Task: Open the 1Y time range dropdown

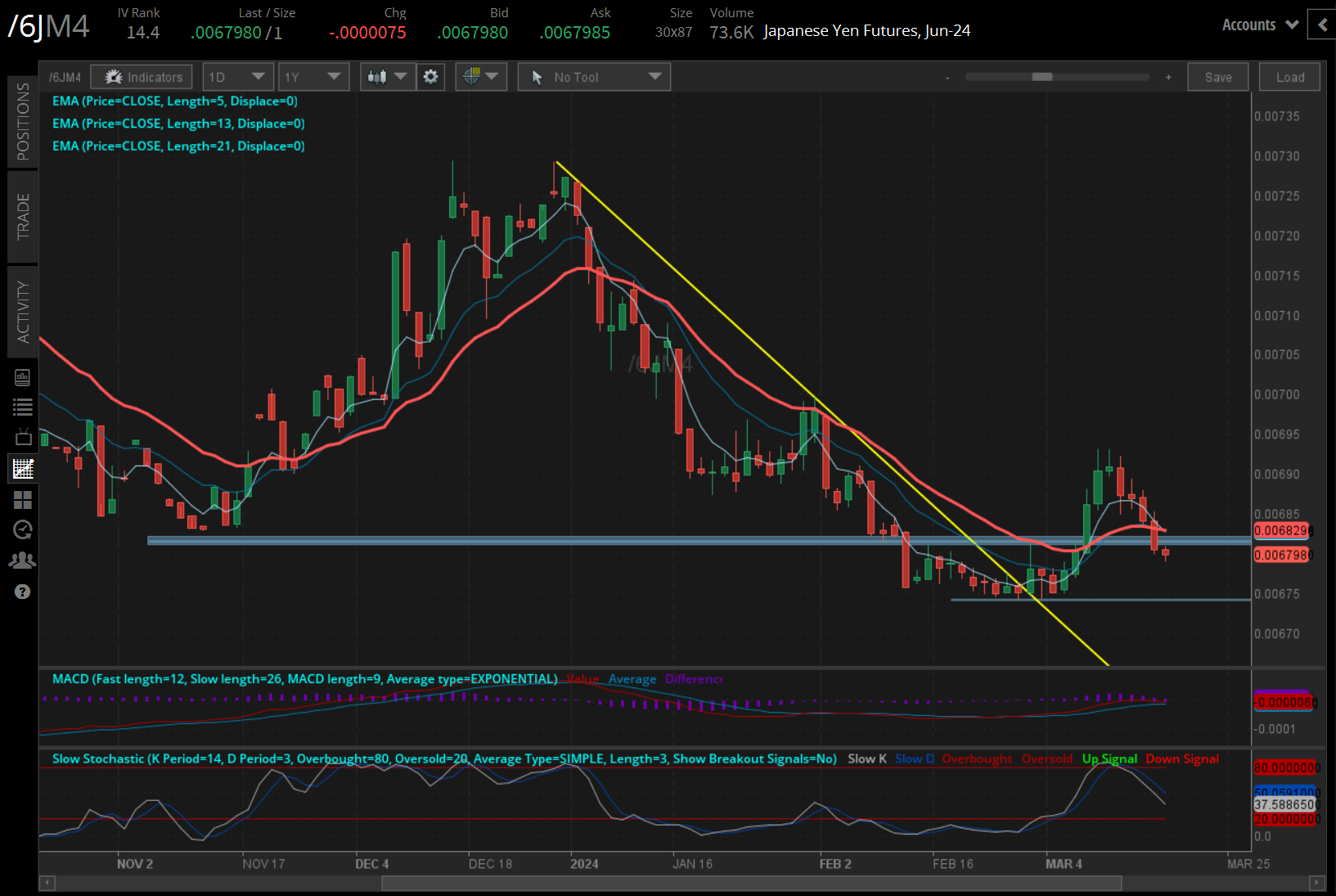Action: tap(313, 77)
